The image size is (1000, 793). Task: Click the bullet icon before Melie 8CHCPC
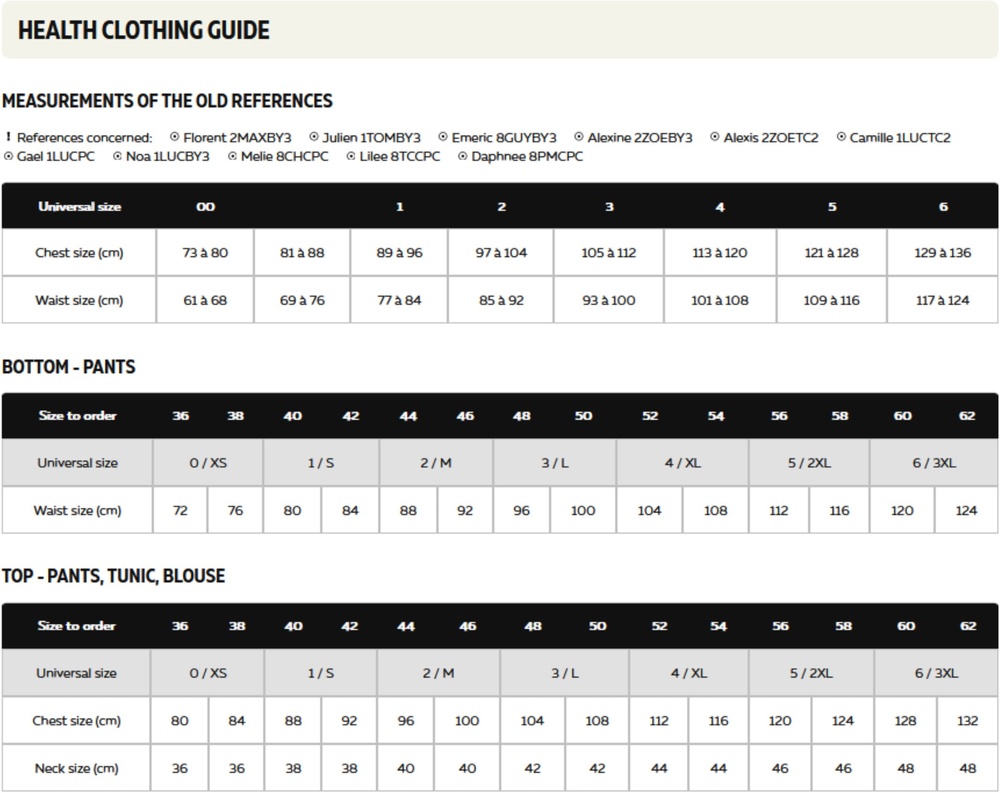[x=232, y=156]
